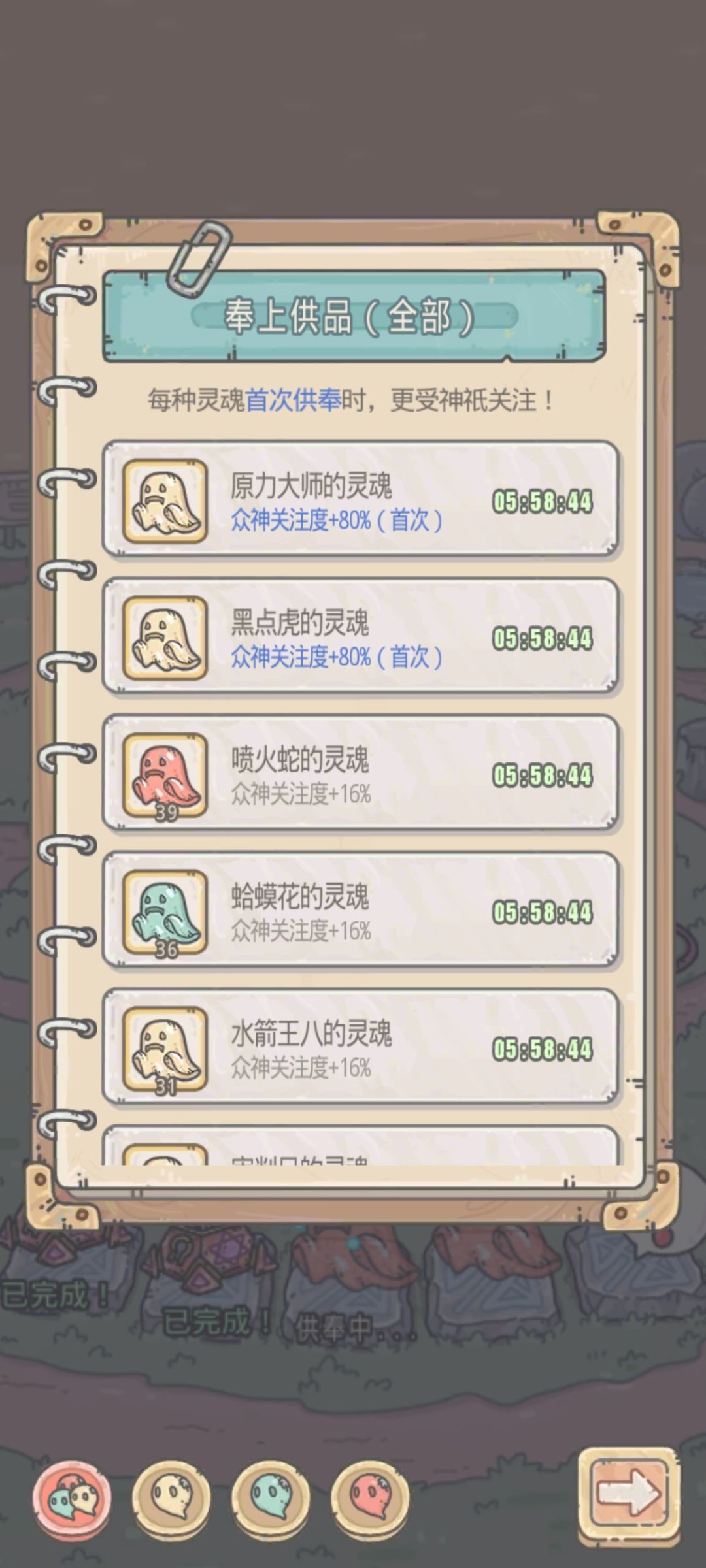Choose 水箭王八的灵魂 as offering
The width and height of the screenshot is (706, 1568).
pyautogui.click(x=360, y=1048)
